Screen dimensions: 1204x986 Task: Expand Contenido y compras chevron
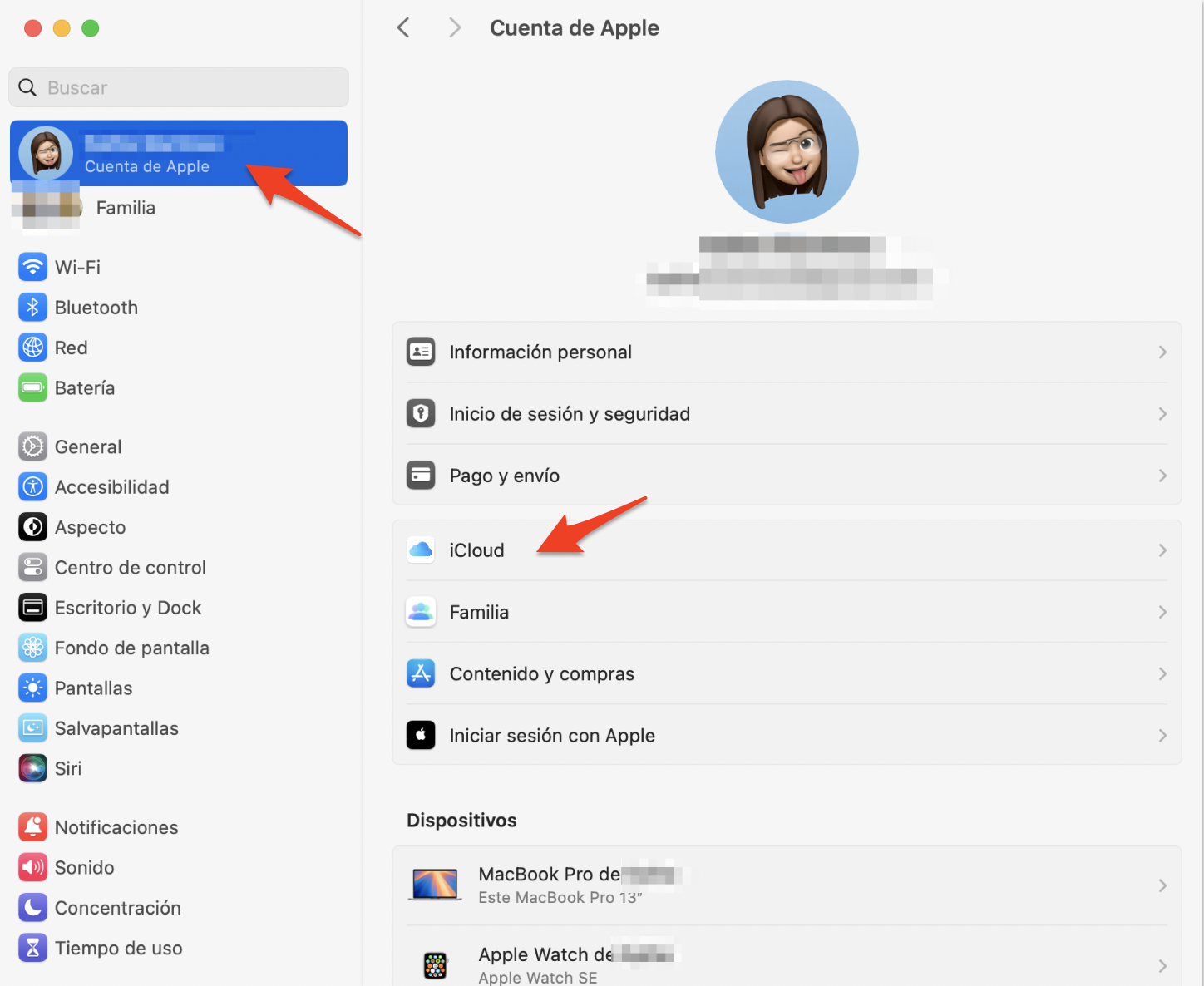click(1162, 673)
